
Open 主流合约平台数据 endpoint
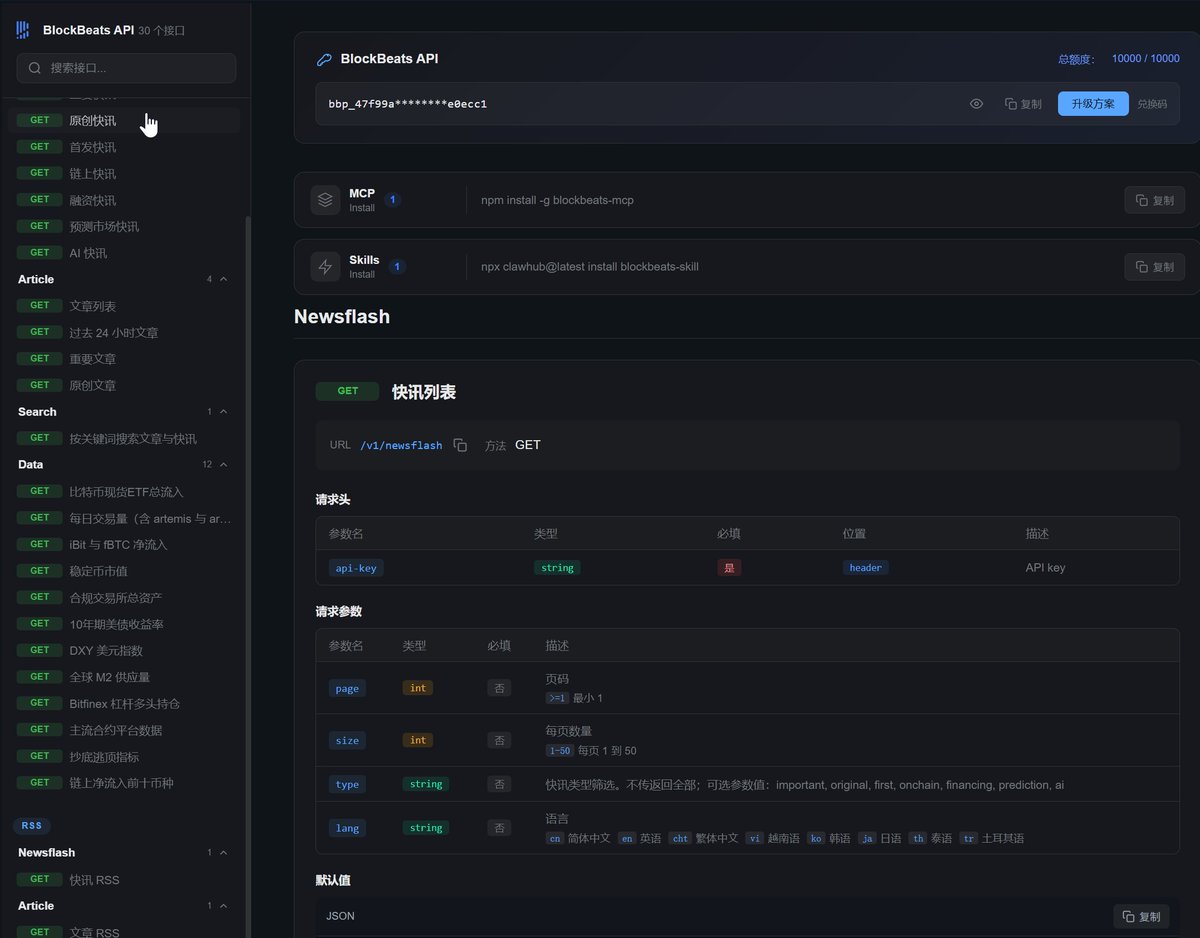pyautogui.click(x=124, y=730)
